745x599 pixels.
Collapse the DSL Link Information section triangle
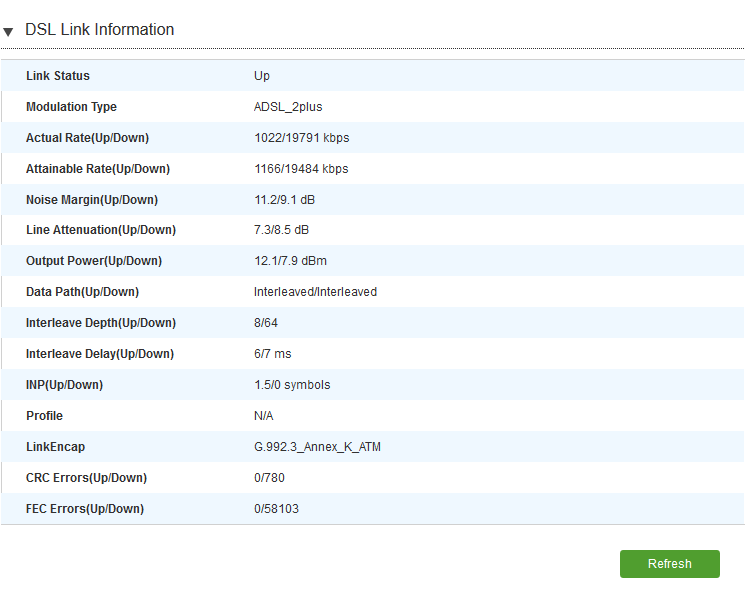[8, 32]
